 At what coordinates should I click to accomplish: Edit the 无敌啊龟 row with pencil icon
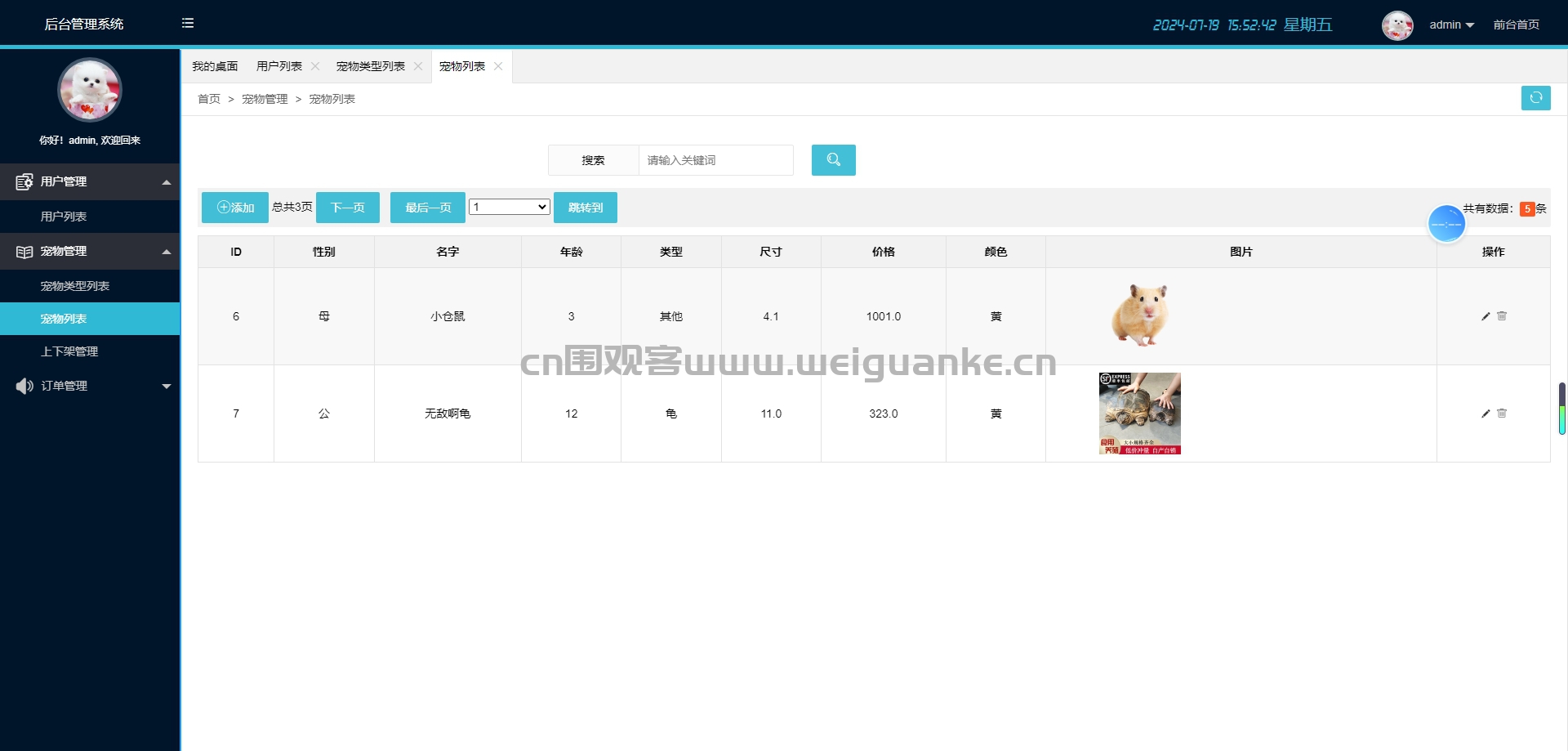pyautogui.click(x=1486, y=413)
